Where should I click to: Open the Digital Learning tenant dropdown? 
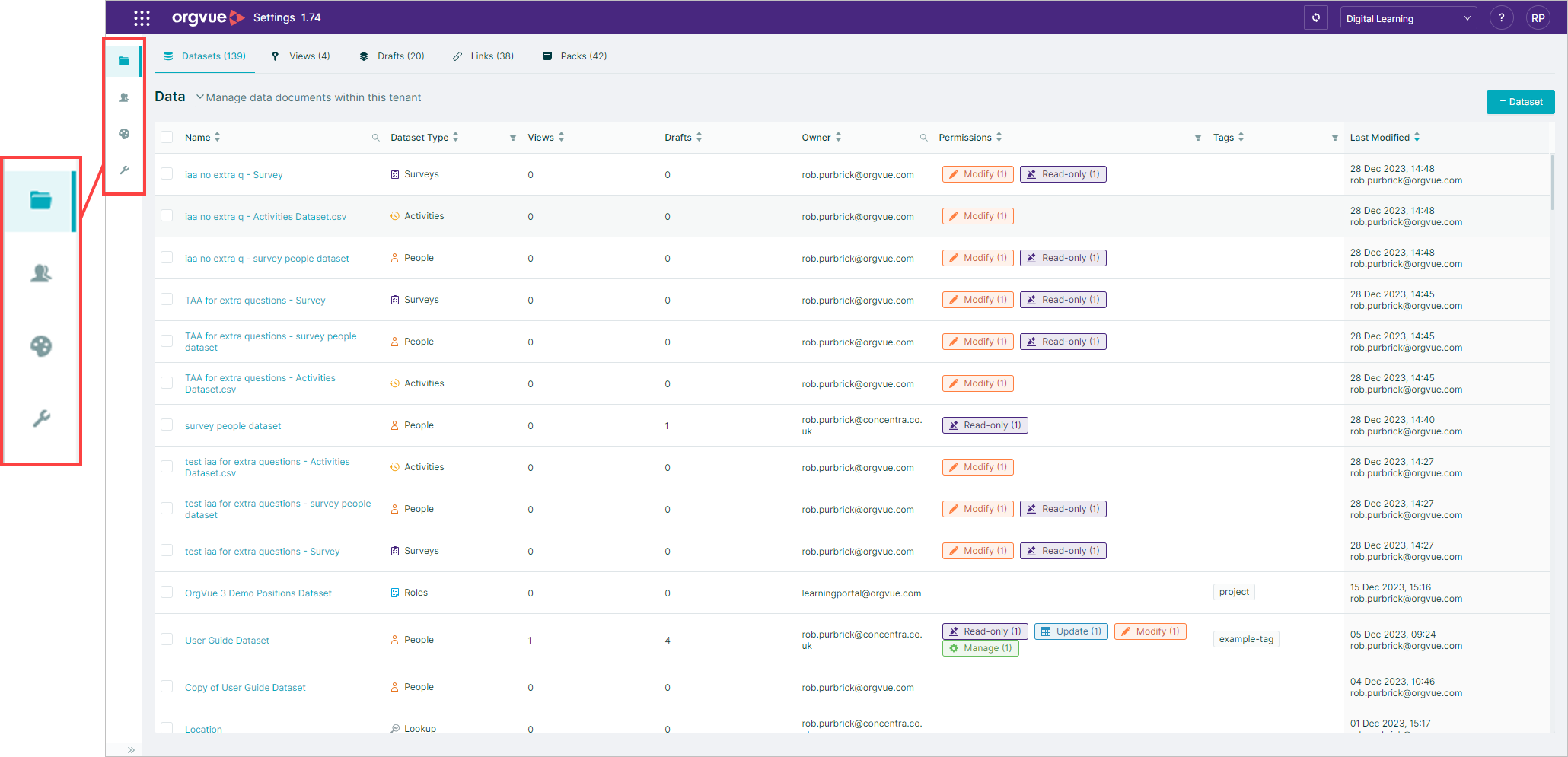tap(1408, 18)
